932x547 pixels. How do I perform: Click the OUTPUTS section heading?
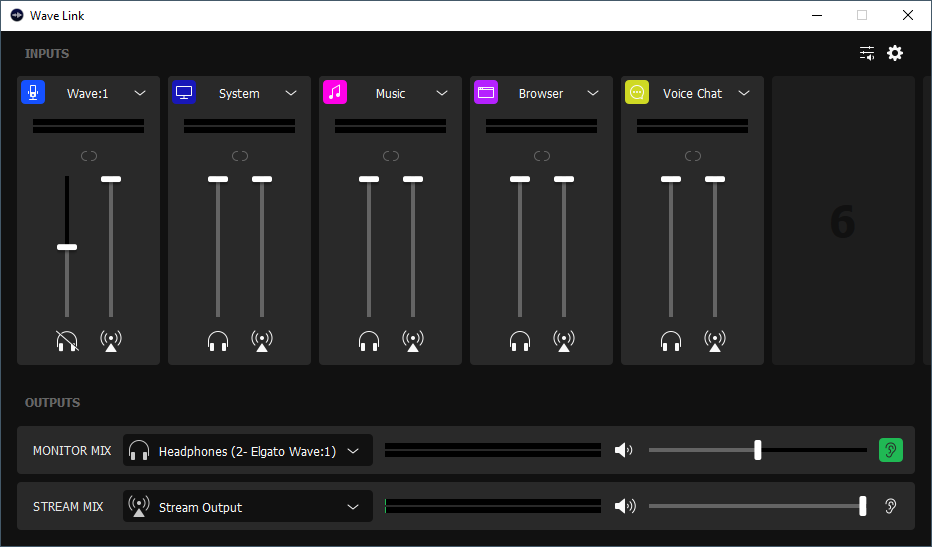52,403
